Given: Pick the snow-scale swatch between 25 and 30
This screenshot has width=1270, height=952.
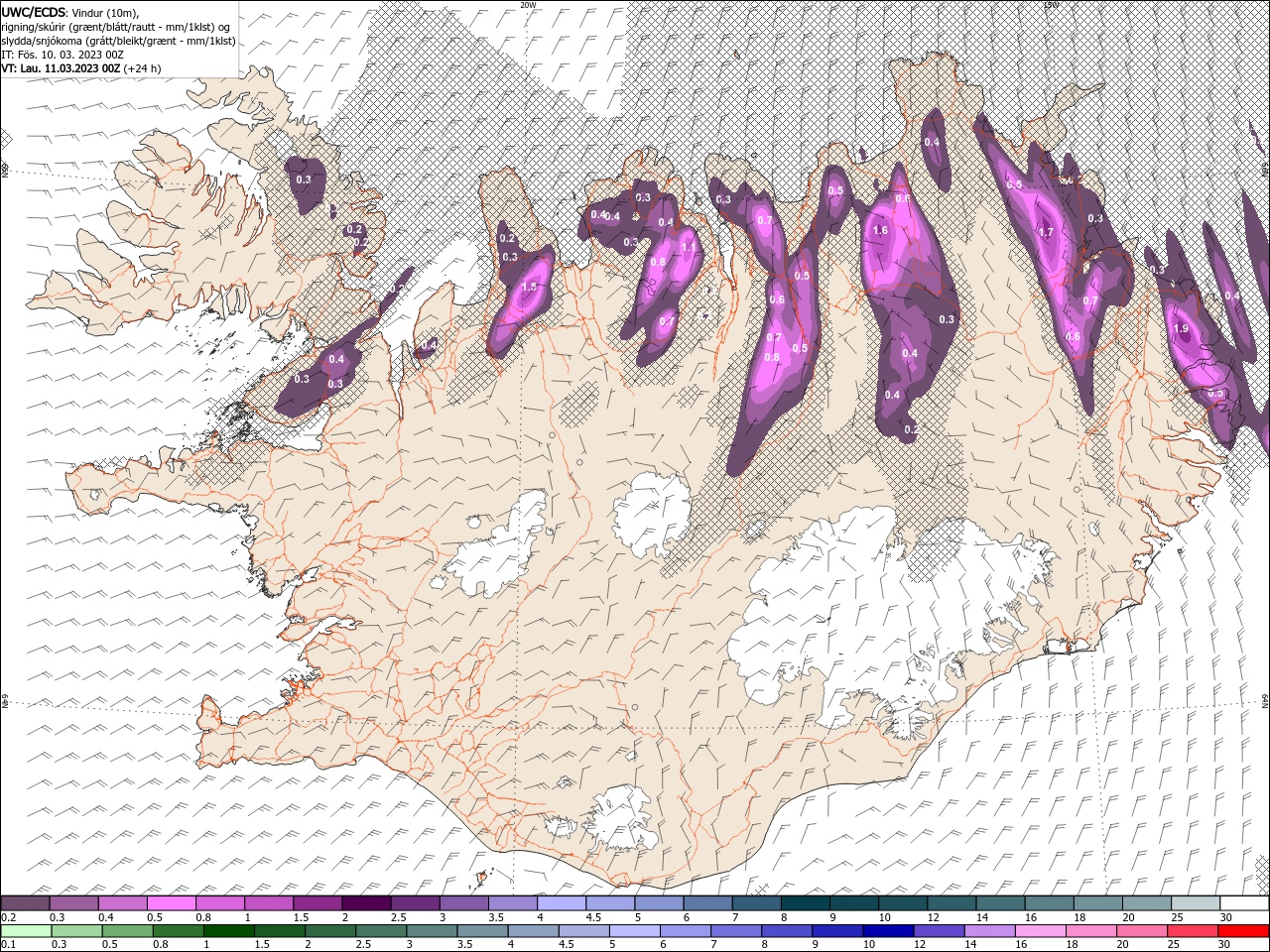Looking at the screenshot, I should point(1197,903).
